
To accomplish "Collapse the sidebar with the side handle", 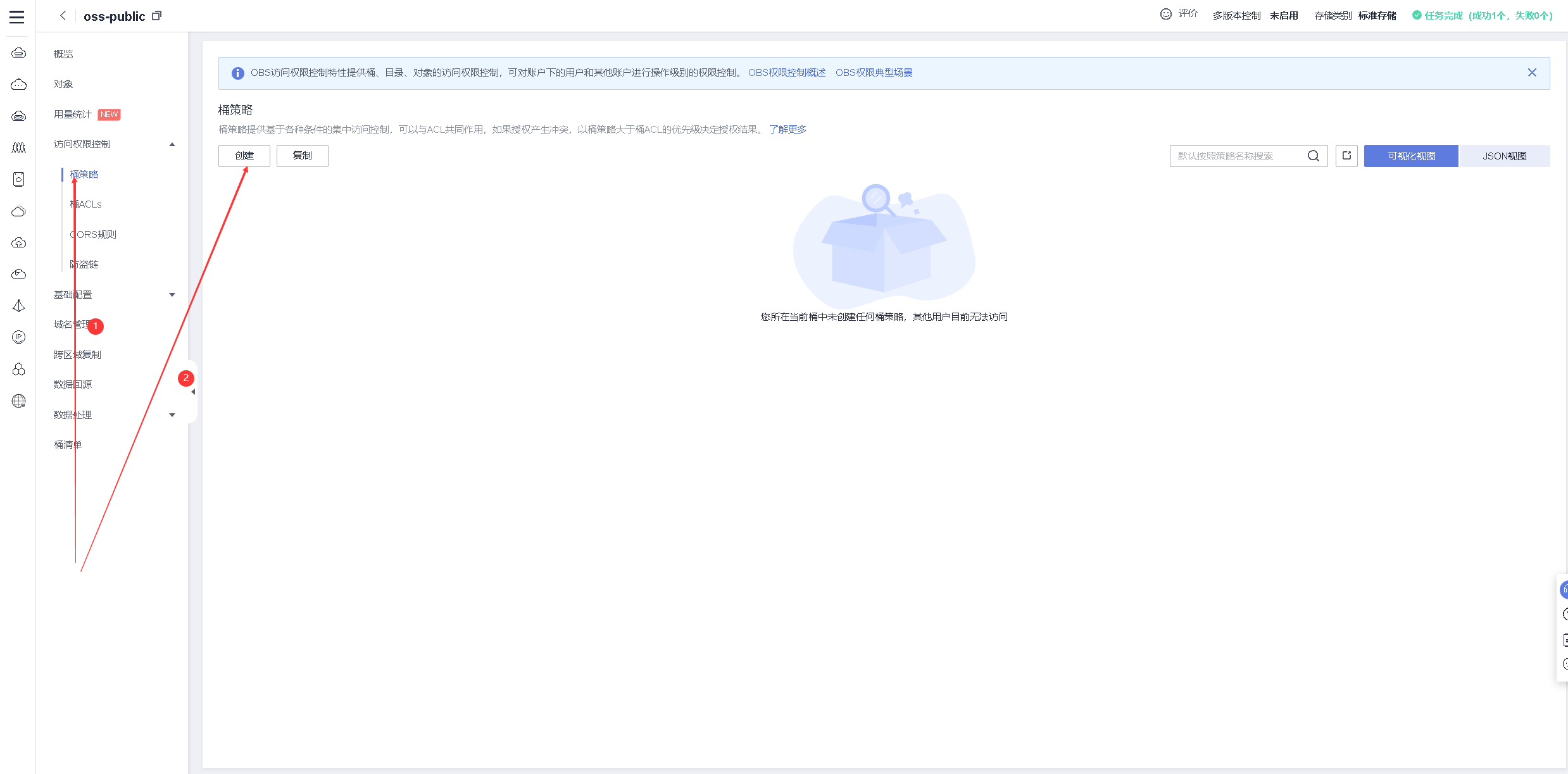I will (x=193, y=392).
